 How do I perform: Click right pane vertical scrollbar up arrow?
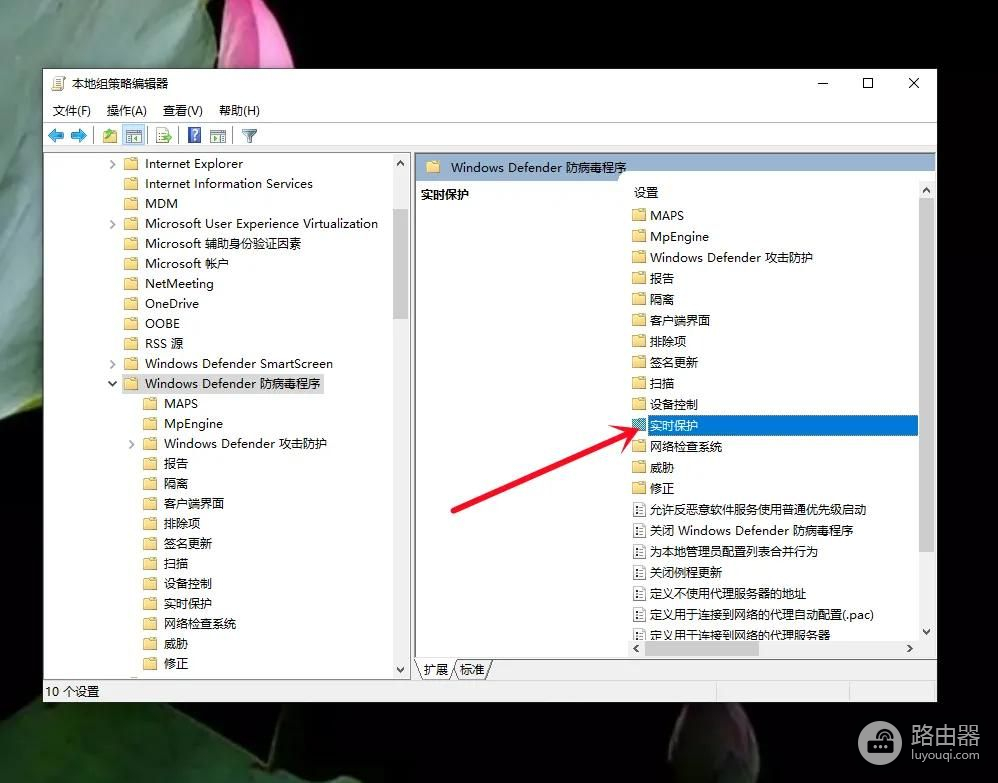pos(926,190)
